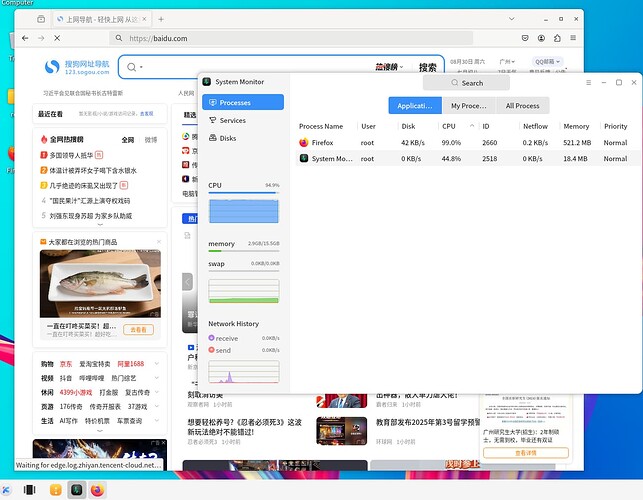643x500 pixels.
Task: Expand the search engine dropdown in Sogou search box
Action: point(142,68)
